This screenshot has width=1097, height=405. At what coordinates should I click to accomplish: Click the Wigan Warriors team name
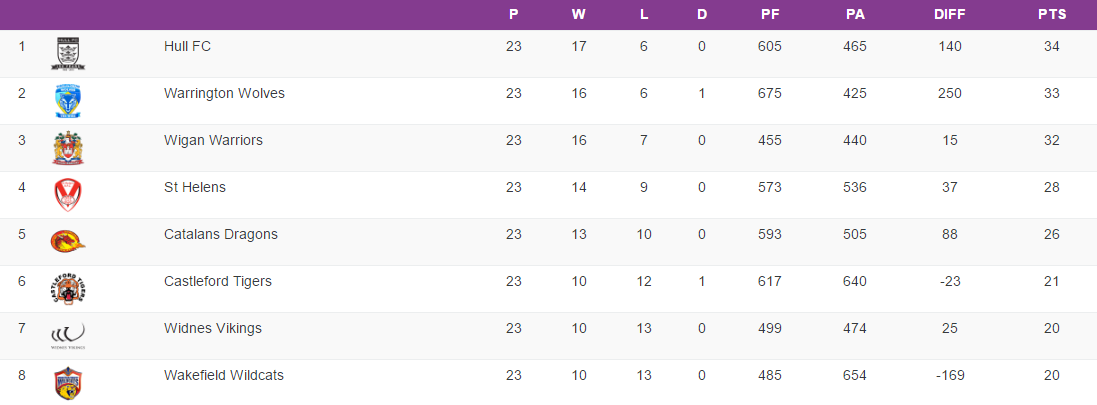(x=213, y=140)
